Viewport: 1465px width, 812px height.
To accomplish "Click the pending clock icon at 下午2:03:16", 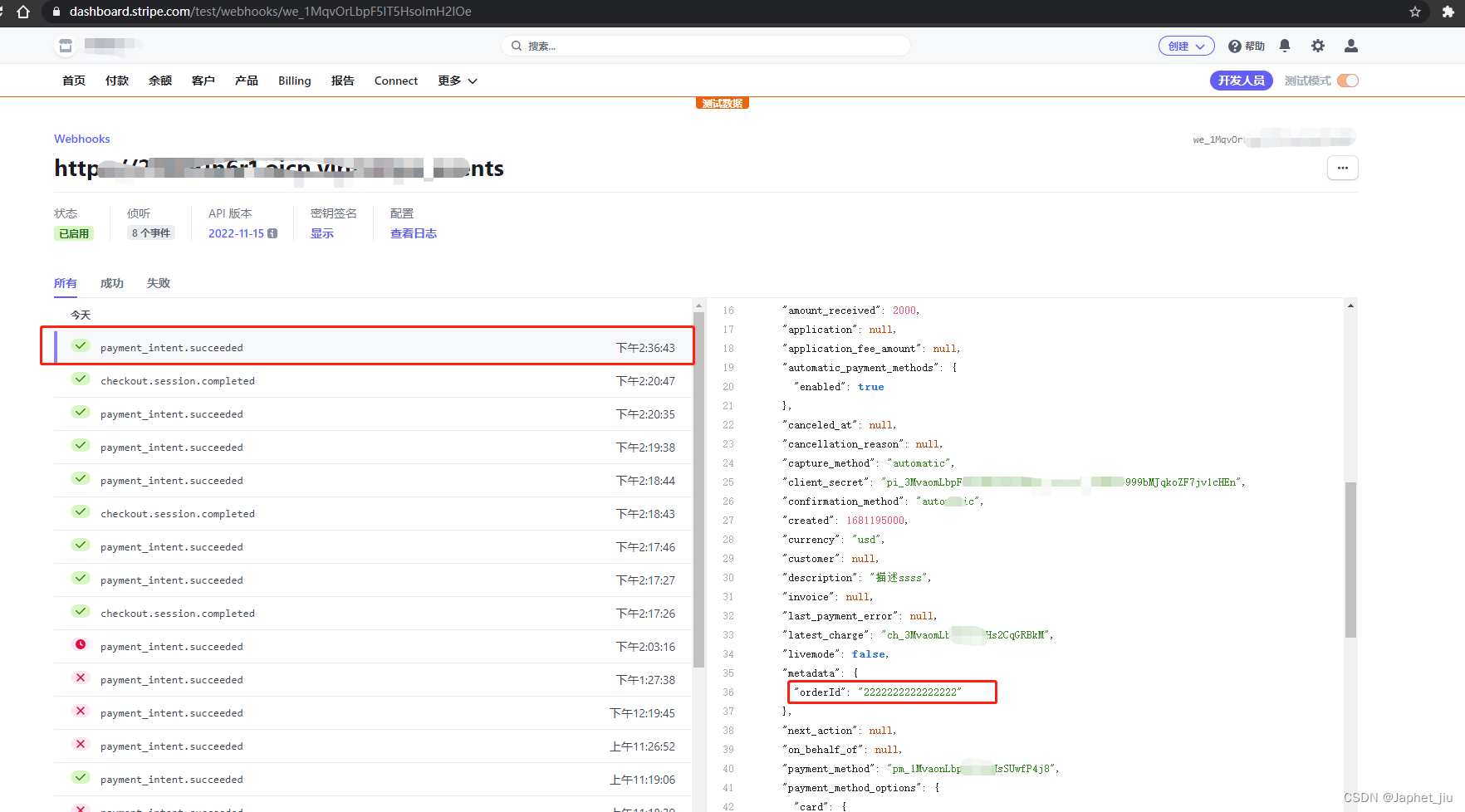I will pos(81,644).
